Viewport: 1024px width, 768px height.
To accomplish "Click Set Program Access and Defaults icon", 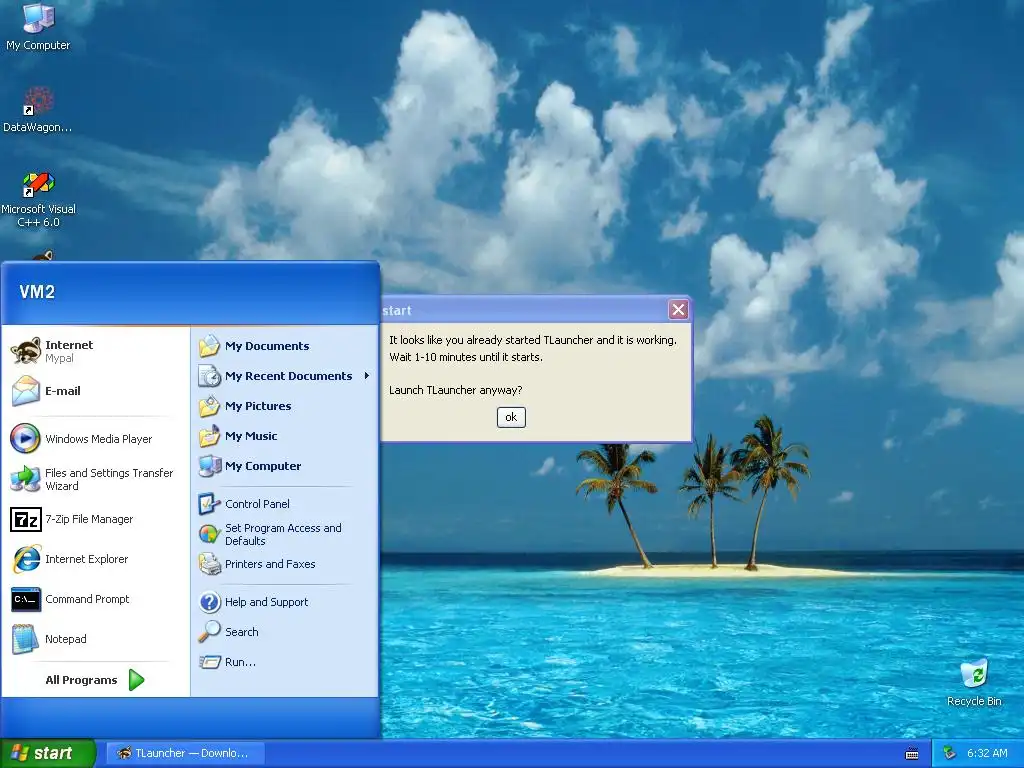I will coord(210,534).
